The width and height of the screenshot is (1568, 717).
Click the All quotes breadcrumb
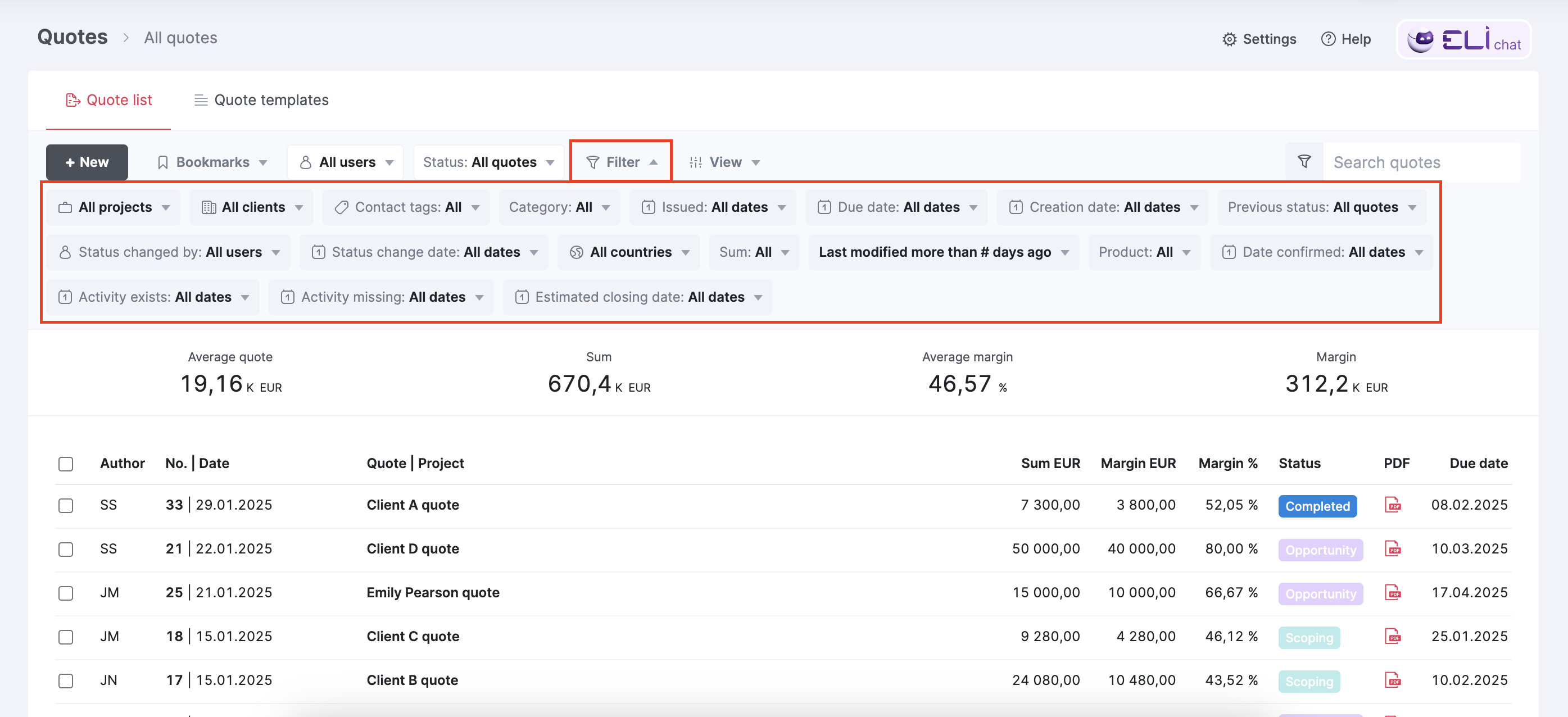180,38
